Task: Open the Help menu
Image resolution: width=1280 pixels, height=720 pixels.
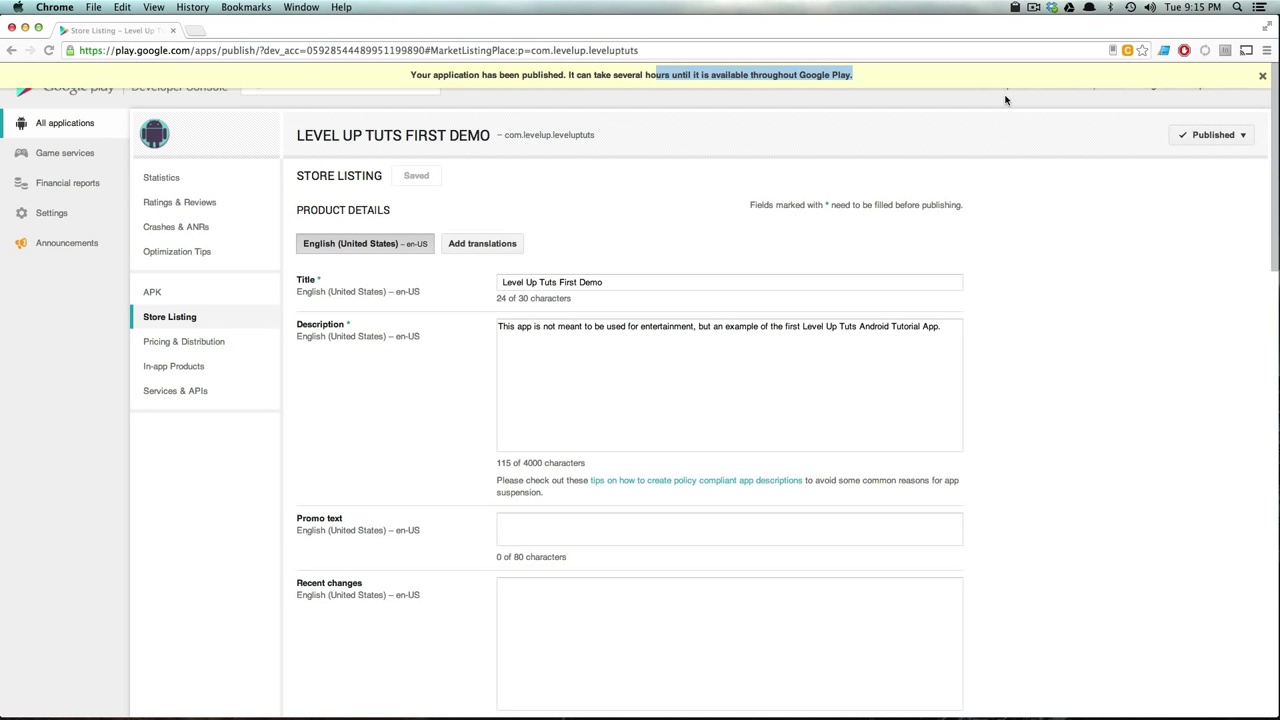Action: pyautogui.click(x=341, y=7)
